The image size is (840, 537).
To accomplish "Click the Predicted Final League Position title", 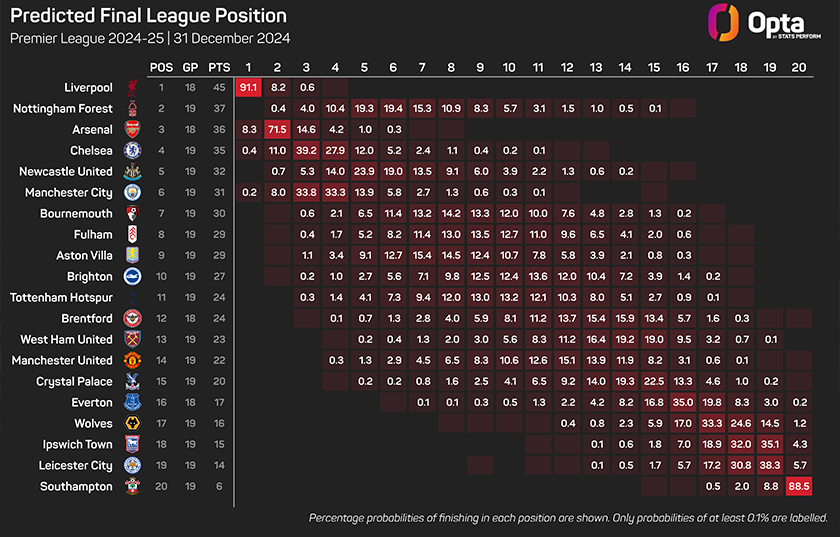I will [x=148, y=16].
